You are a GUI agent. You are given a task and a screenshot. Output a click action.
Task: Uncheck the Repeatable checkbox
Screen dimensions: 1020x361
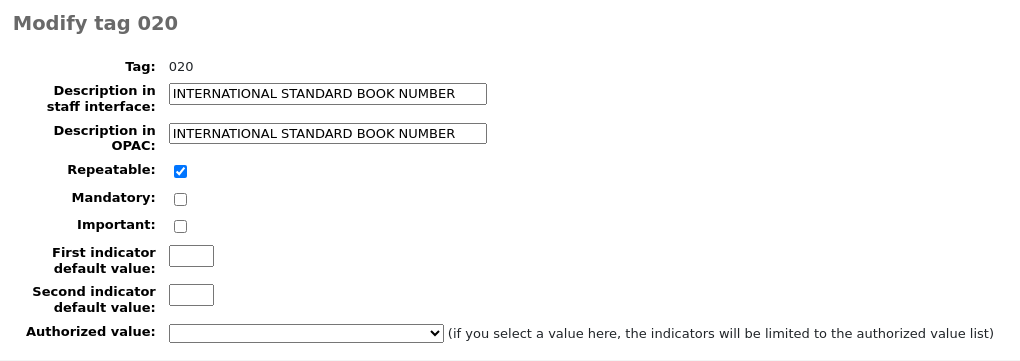pos(180,172)
